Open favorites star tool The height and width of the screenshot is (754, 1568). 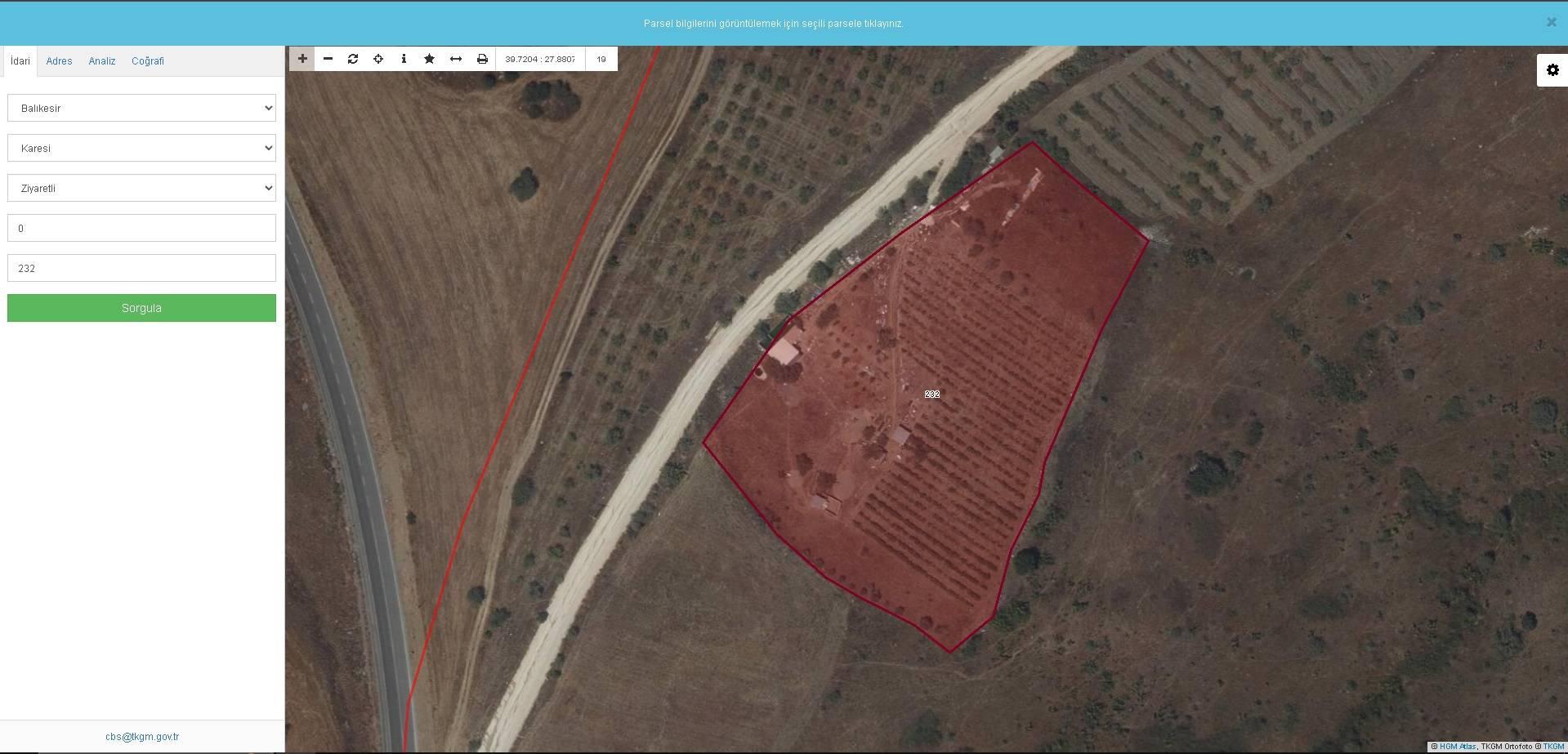[429, 59]
